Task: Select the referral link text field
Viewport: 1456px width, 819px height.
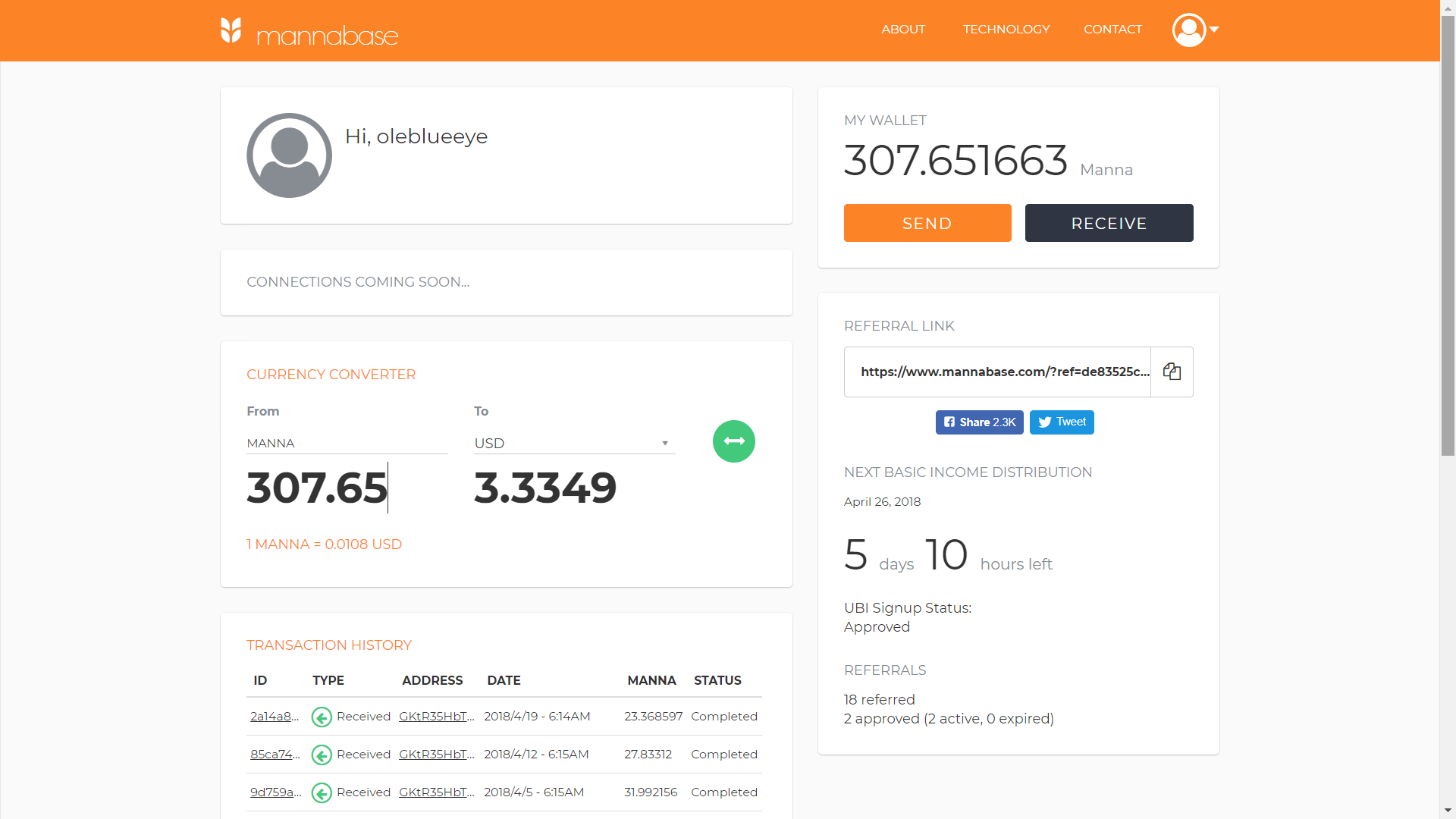Action: pyautogui.click(x=997, y=372)
